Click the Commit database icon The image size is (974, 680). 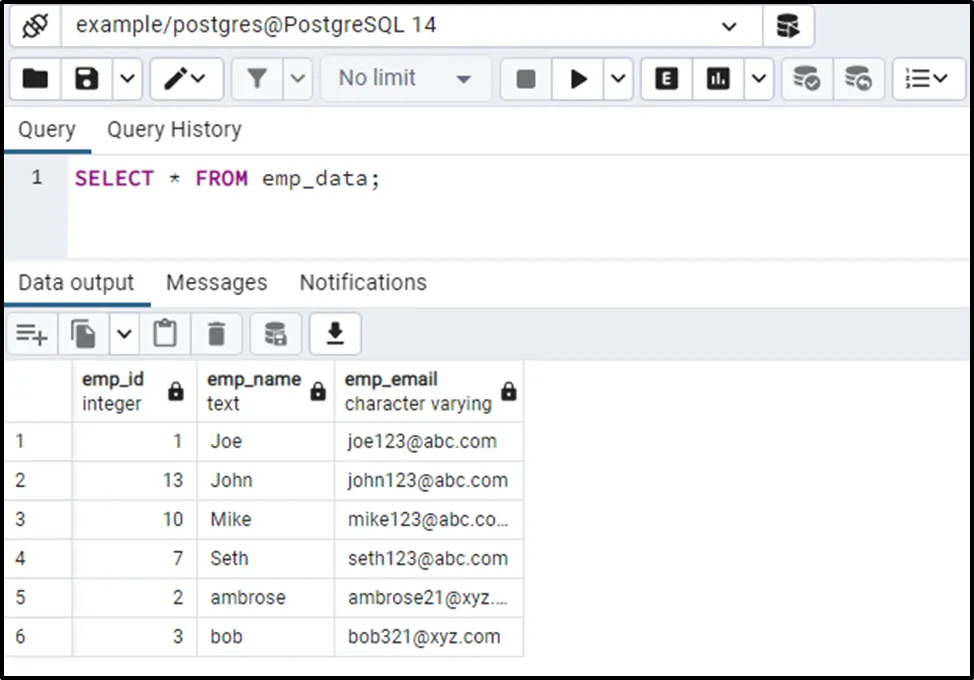(x=806, y=79)
